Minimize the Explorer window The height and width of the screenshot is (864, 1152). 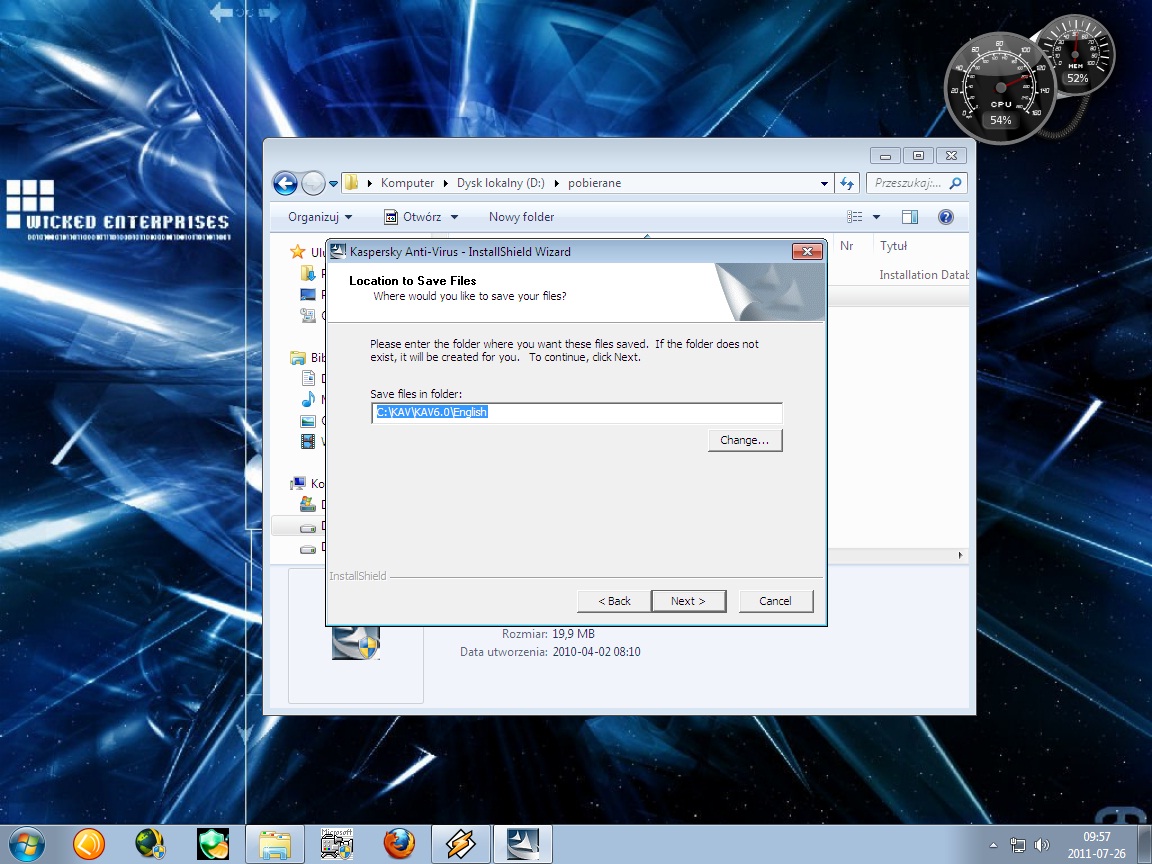coord(885,156)
